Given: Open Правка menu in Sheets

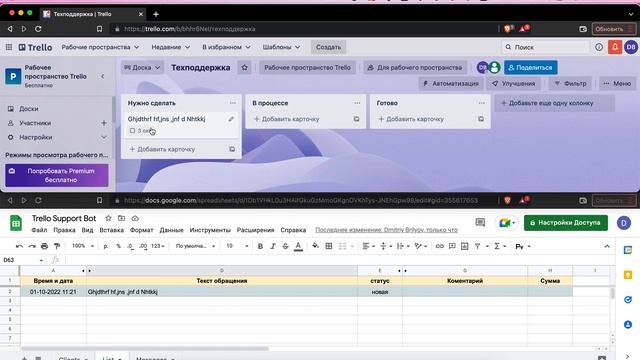Looking at the screenshot, I should click(64, 230).
